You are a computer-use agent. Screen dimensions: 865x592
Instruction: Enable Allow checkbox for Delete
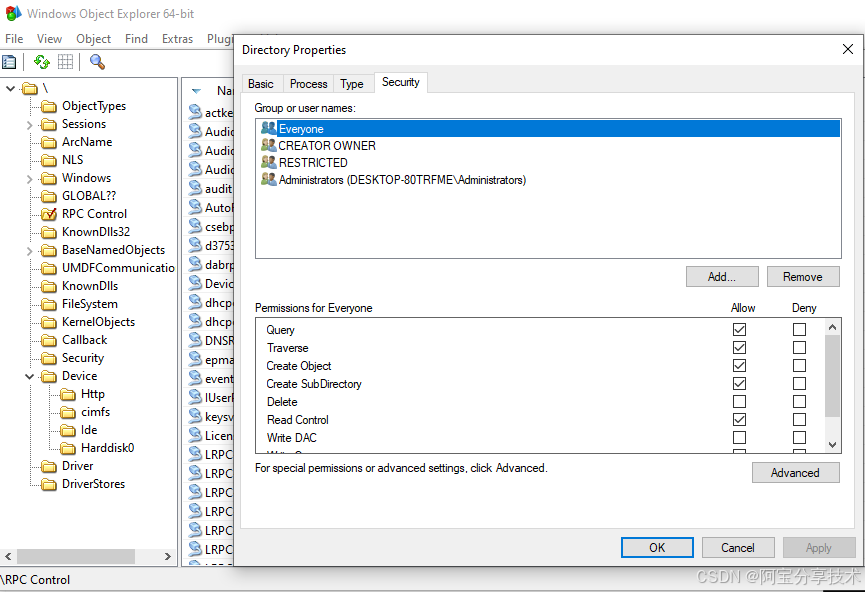coord(739,401)
